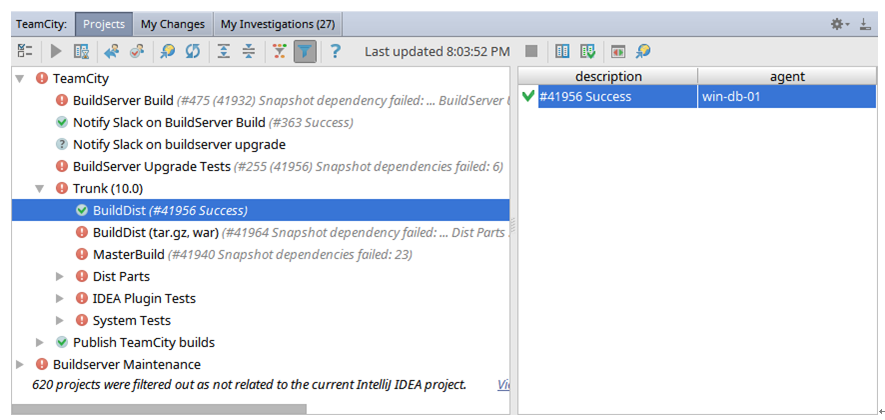Collapse the TeamCity root node
The image size is (885, 420).
click(20, 78)
